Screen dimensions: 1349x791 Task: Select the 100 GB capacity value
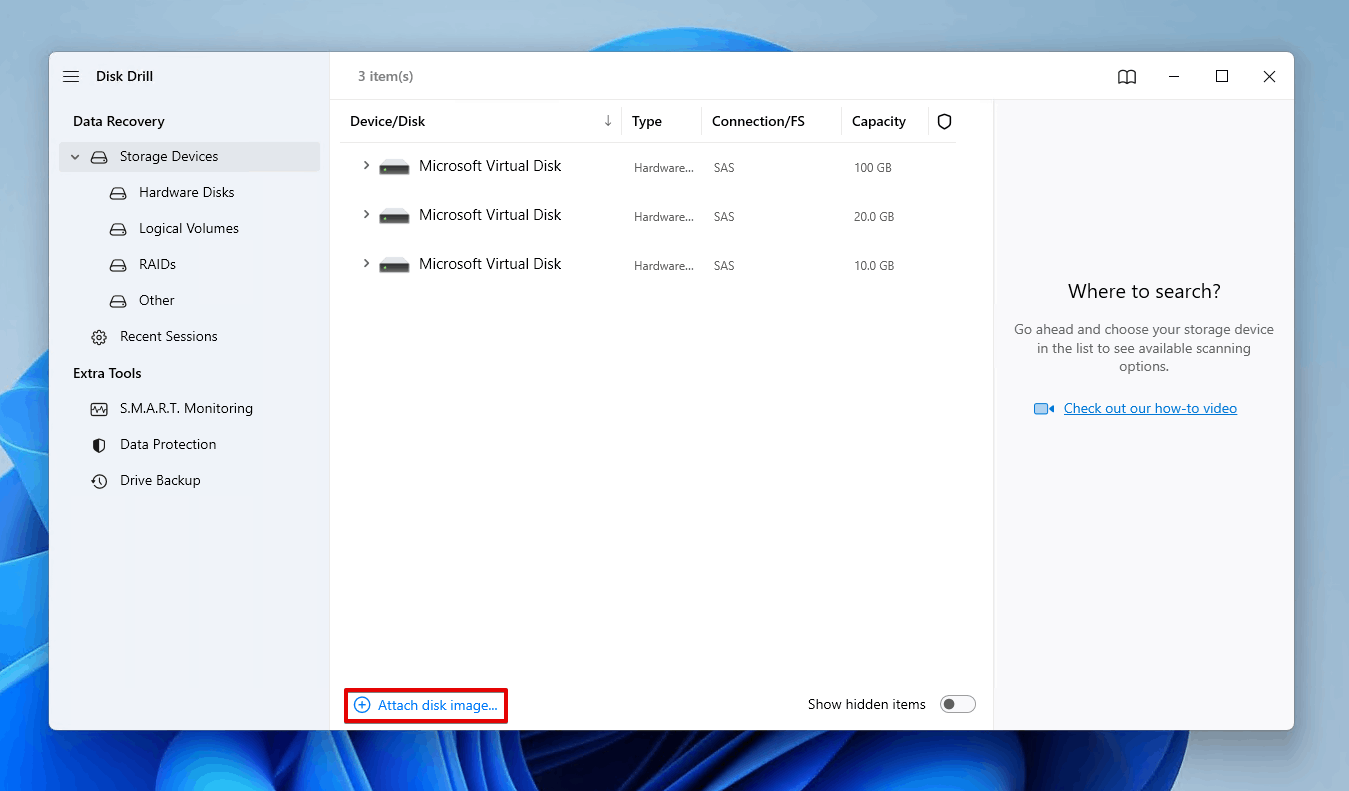pos(873,168)
